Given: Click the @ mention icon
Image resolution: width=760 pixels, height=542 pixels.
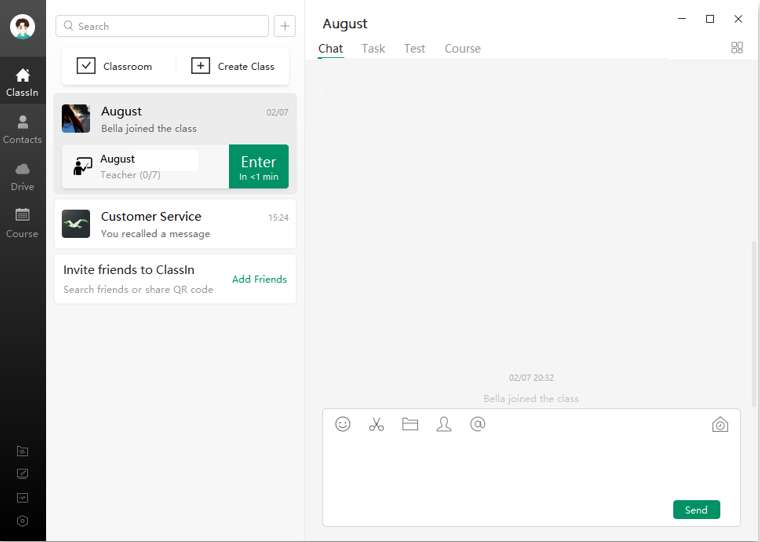Looking at the screenshot, I should (477, 424).
